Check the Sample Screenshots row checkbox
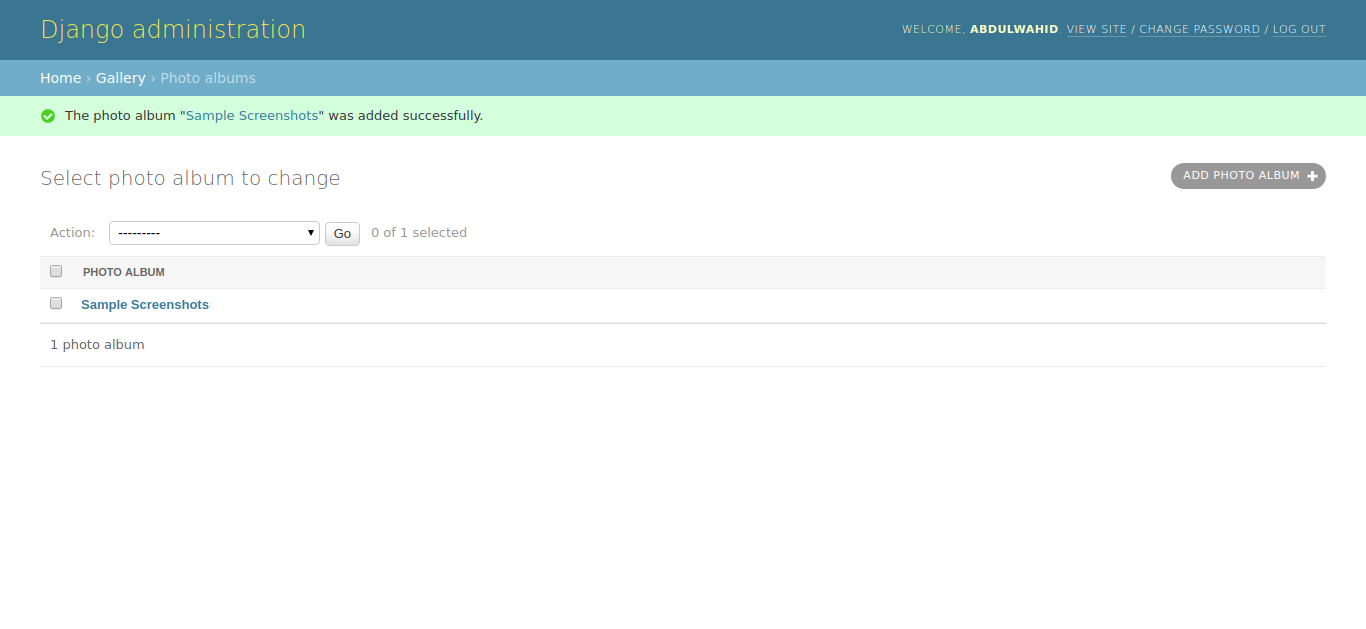 (x=56, y=303)
